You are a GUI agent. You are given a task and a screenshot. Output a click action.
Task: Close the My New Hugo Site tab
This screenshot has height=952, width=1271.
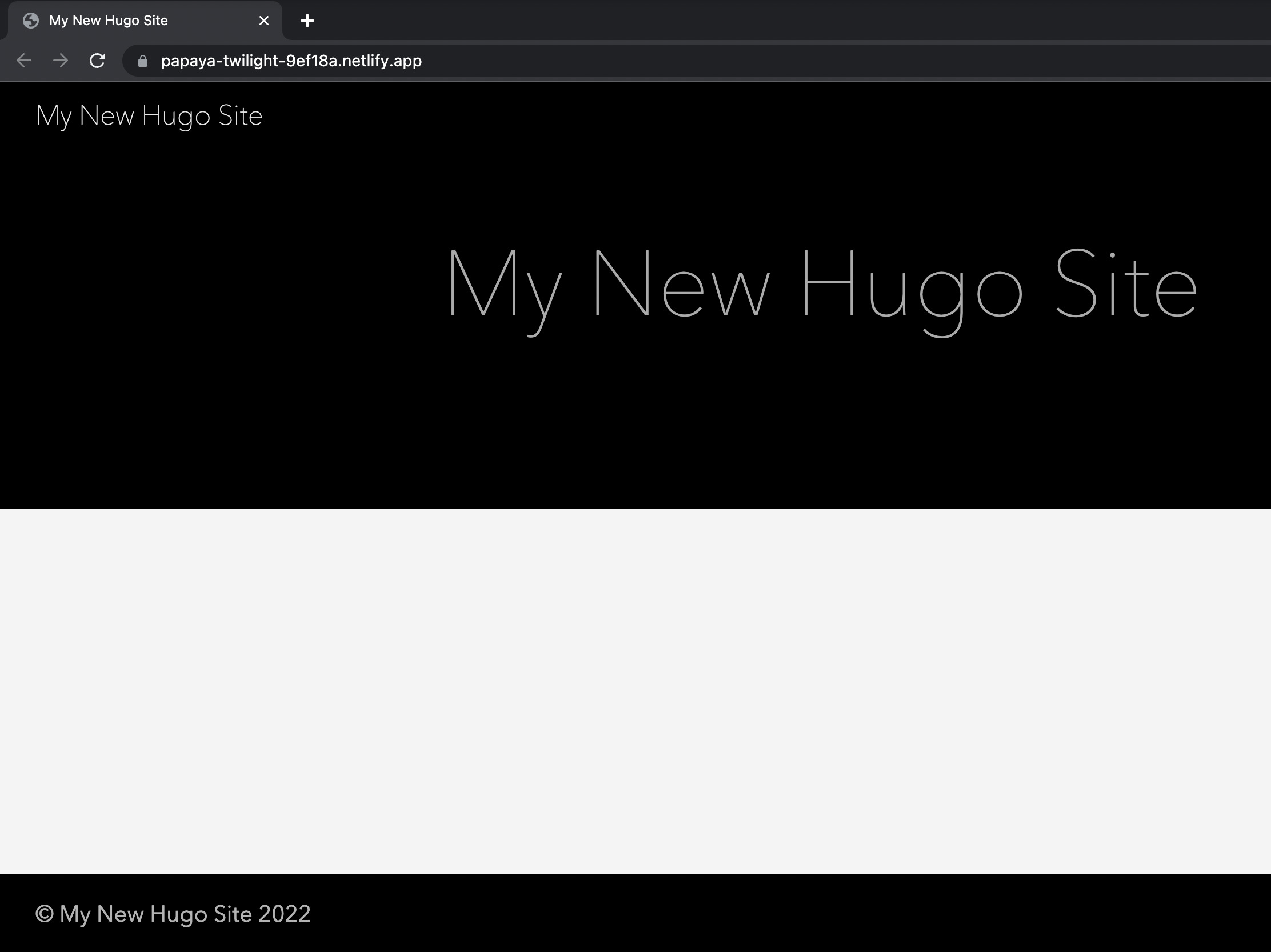(263, 21)
